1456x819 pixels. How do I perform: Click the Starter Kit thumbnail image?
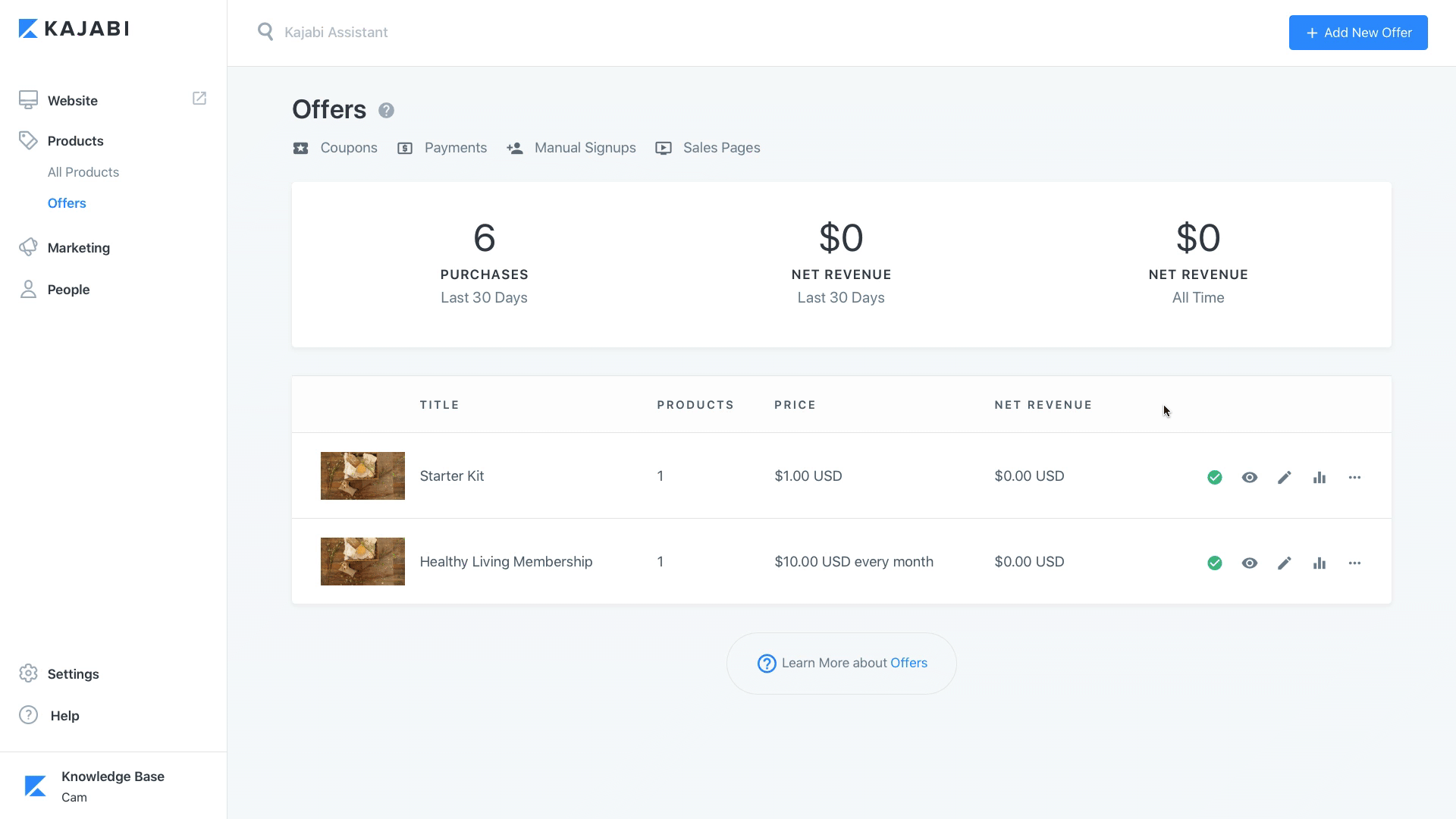tap(362, 475)
